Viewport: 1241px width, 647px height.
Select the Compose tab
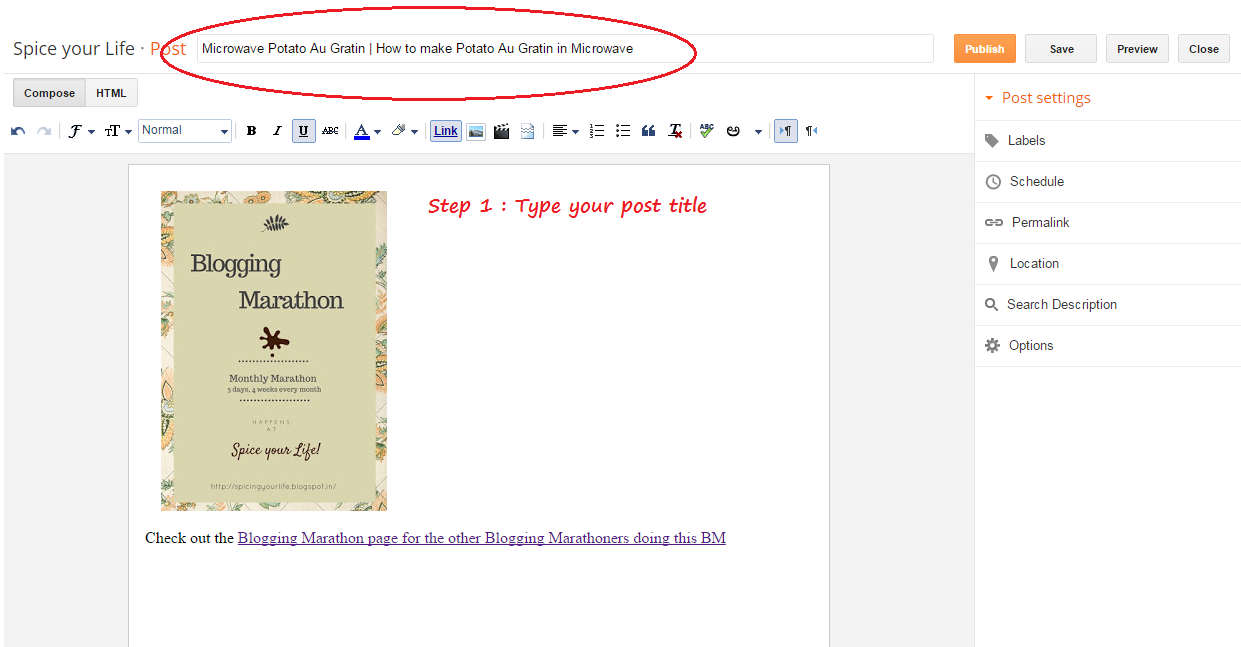[x=48, y=92]
